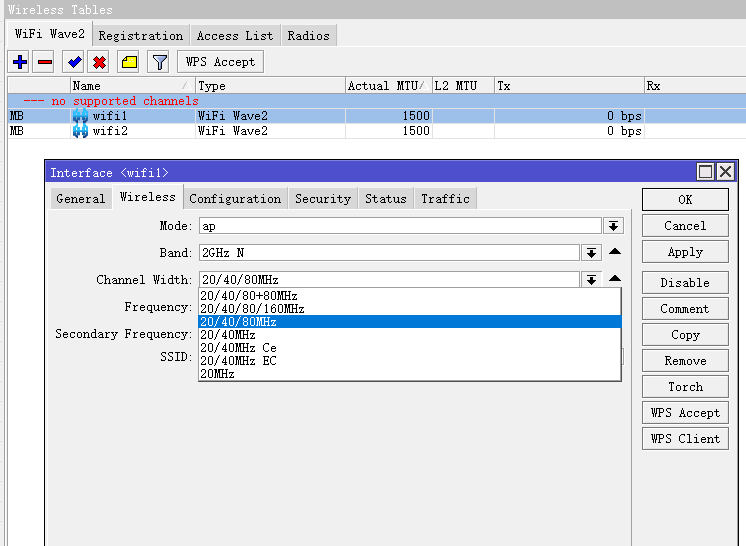Select 20MHz channel width option
The image size is (746, 546).
click(218, 374)
